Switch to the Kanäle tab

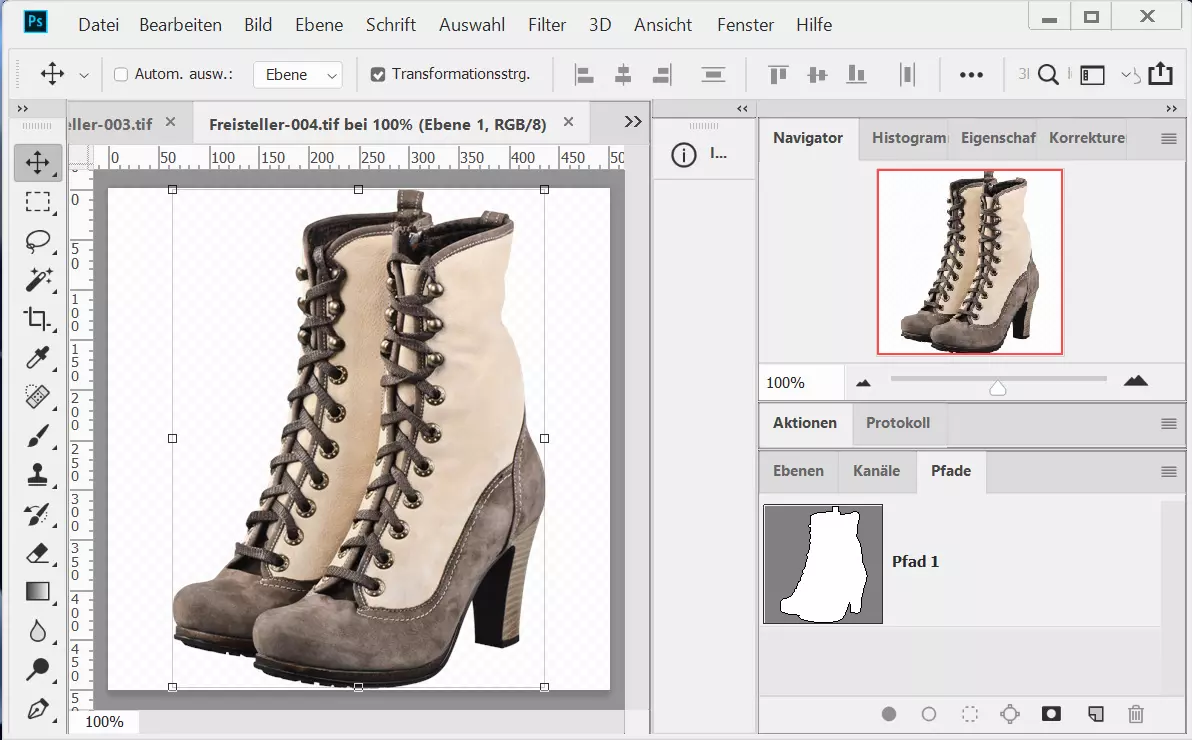point(877,471)
